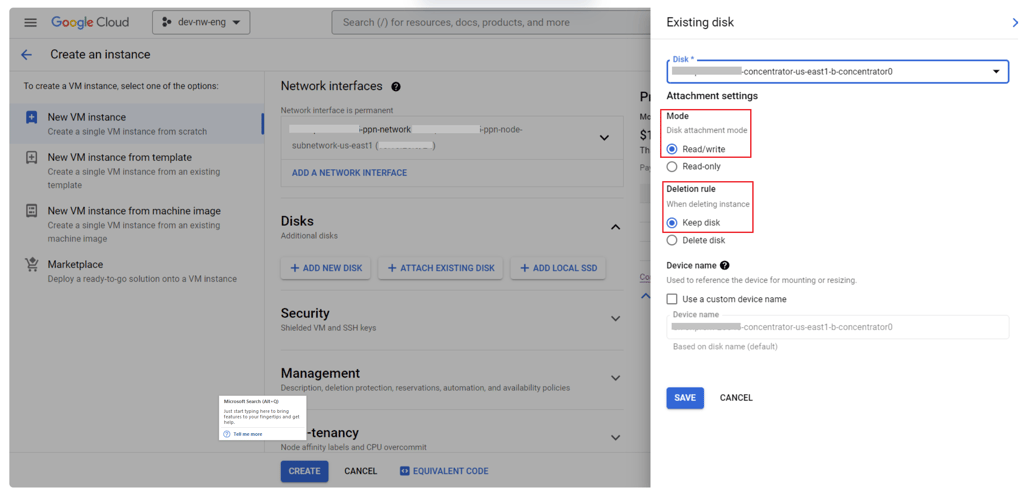1028x496 pixels.
Task: Expand the Security section
Action: coord(615,319)
